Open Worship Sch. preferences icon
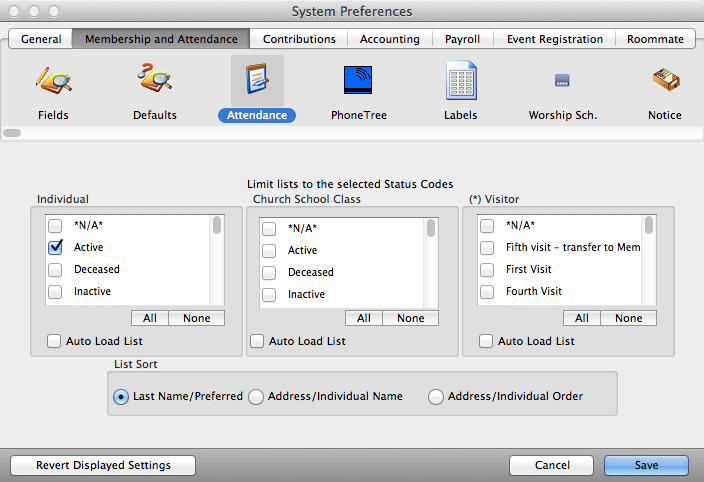 click(x=562, y=81)
